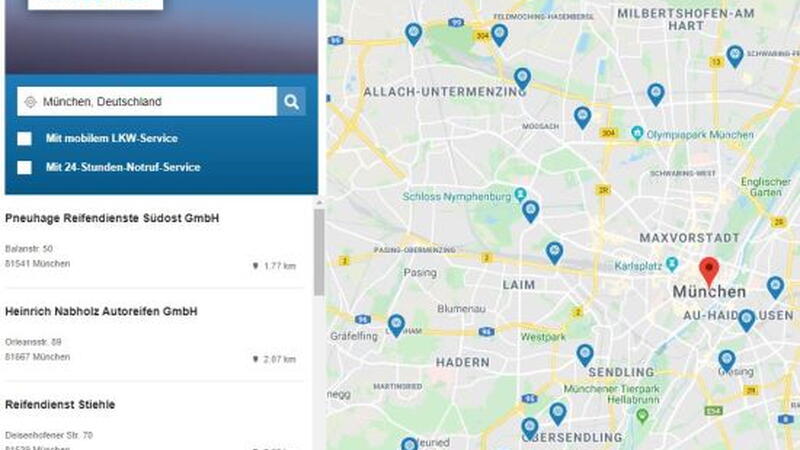Click the magnifier search button

(291, 102)
